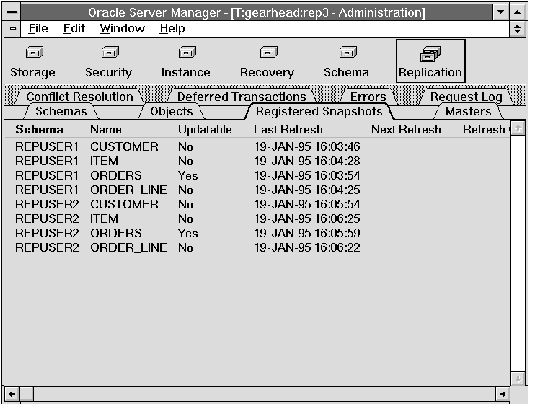
Task: Click the 19-JAN-95 16:03:51 refresh time
Action: pyautogui.click(x=307, y=176)
